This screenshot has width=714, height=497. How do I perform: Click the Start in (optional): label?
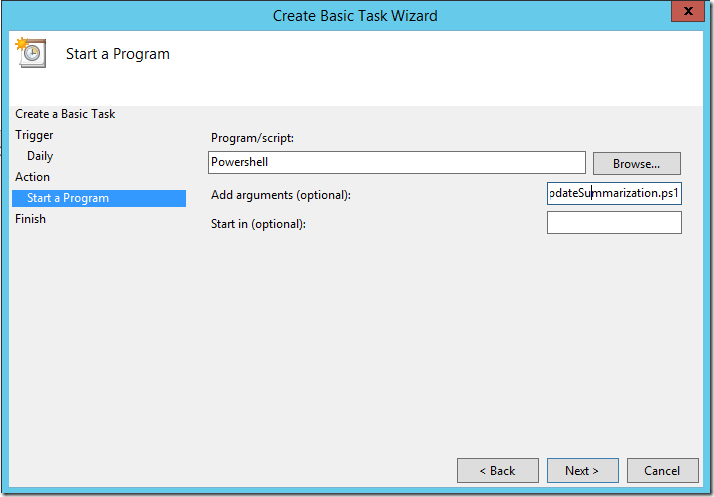coord(258,224)
